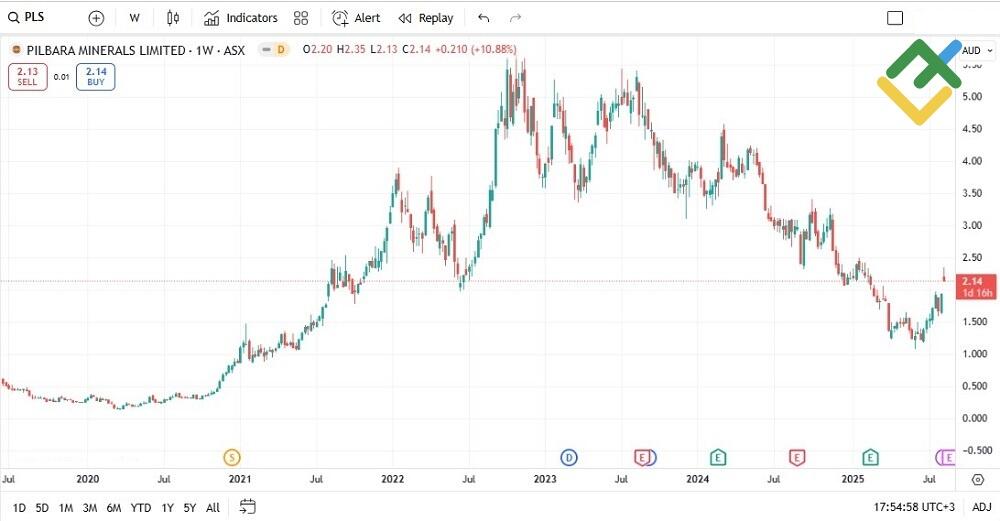This screenshot has width=1000, height=521.
Task: Select the 3M time range
Action: coord(90,508)
